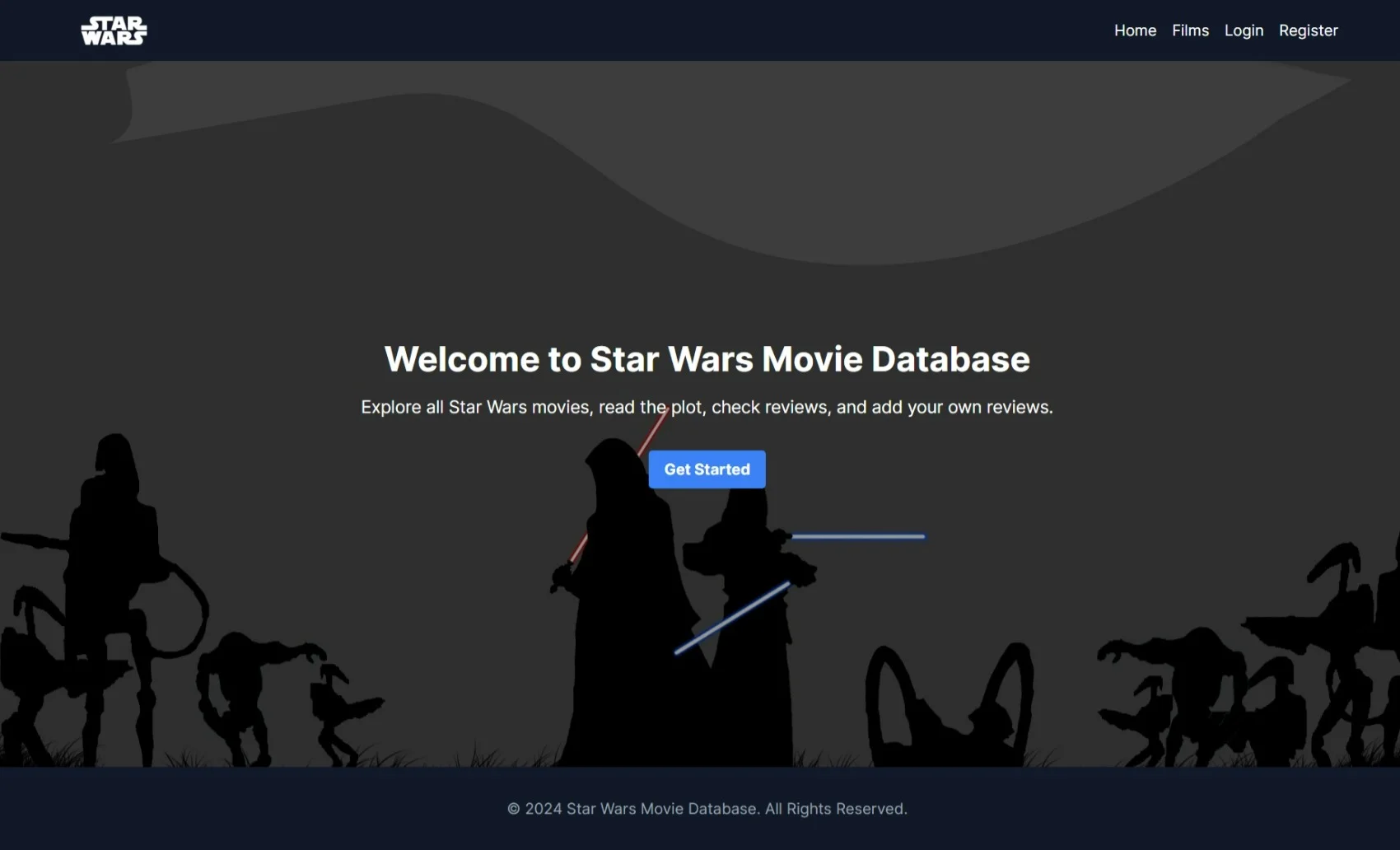Navigate to the Films section
1400x850 pixels.
pyautogui.click(x=1189, y=30)
